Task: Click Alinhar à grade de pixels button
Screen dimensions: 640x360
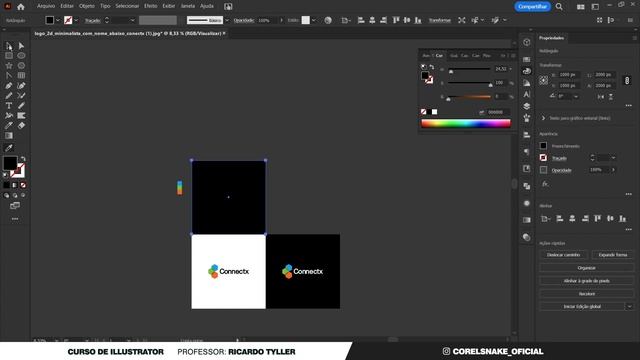Action: tap(587, 281)
